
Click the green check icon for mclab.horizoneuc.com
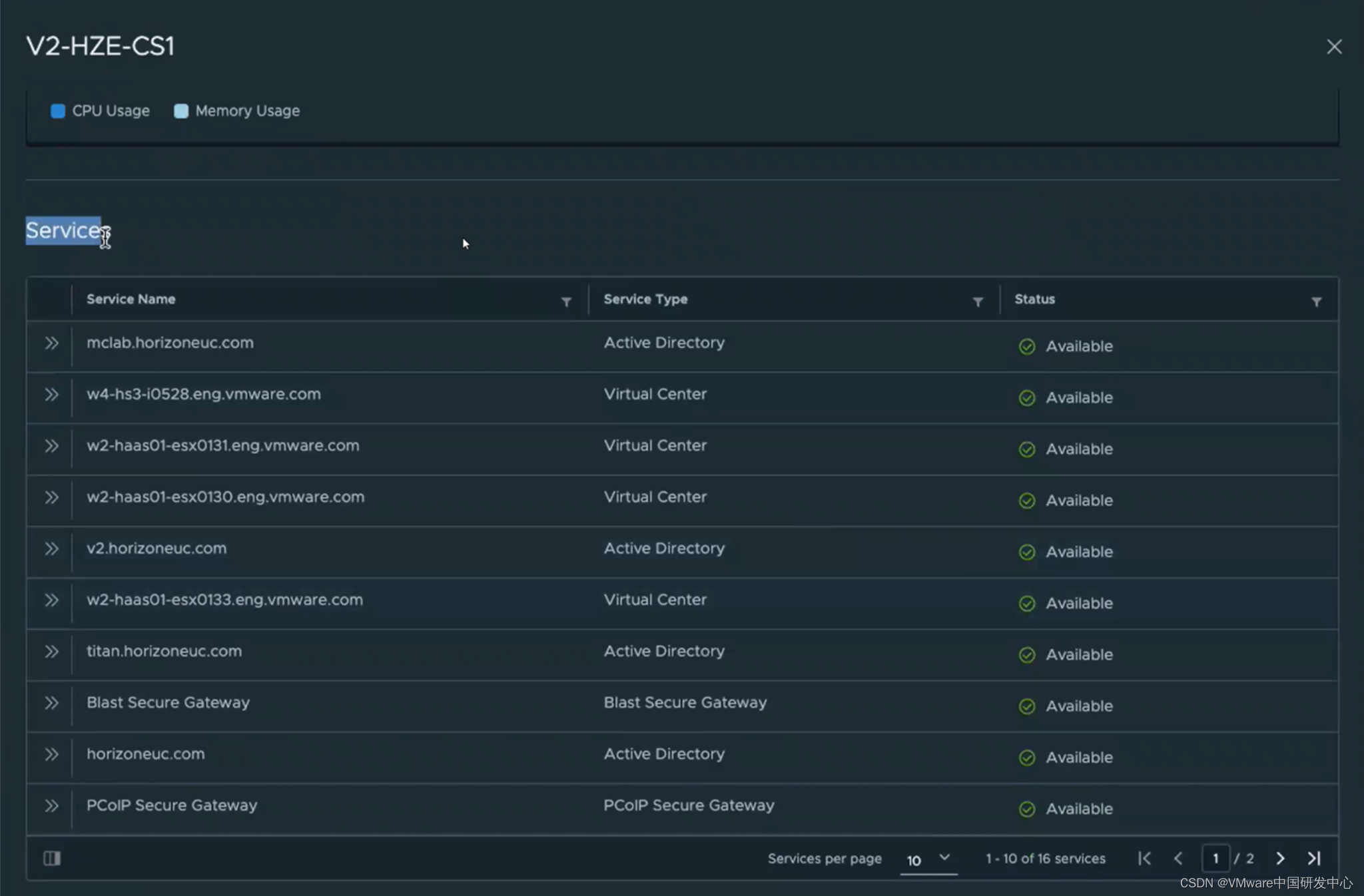1027,347
